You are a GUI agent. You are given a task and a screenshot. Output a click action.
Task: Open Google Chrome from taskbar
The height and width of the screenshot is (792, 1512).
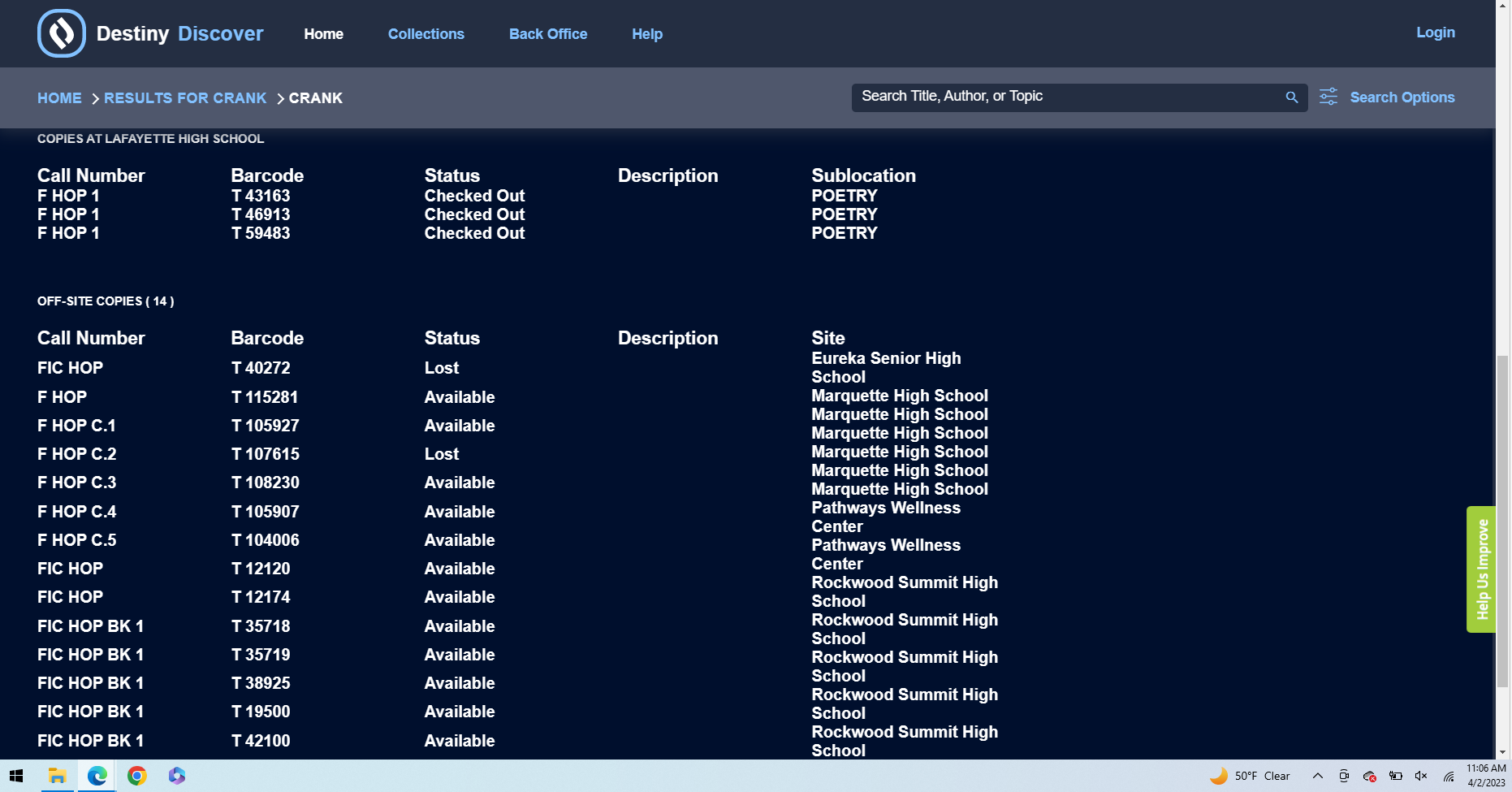coord(137,776)
